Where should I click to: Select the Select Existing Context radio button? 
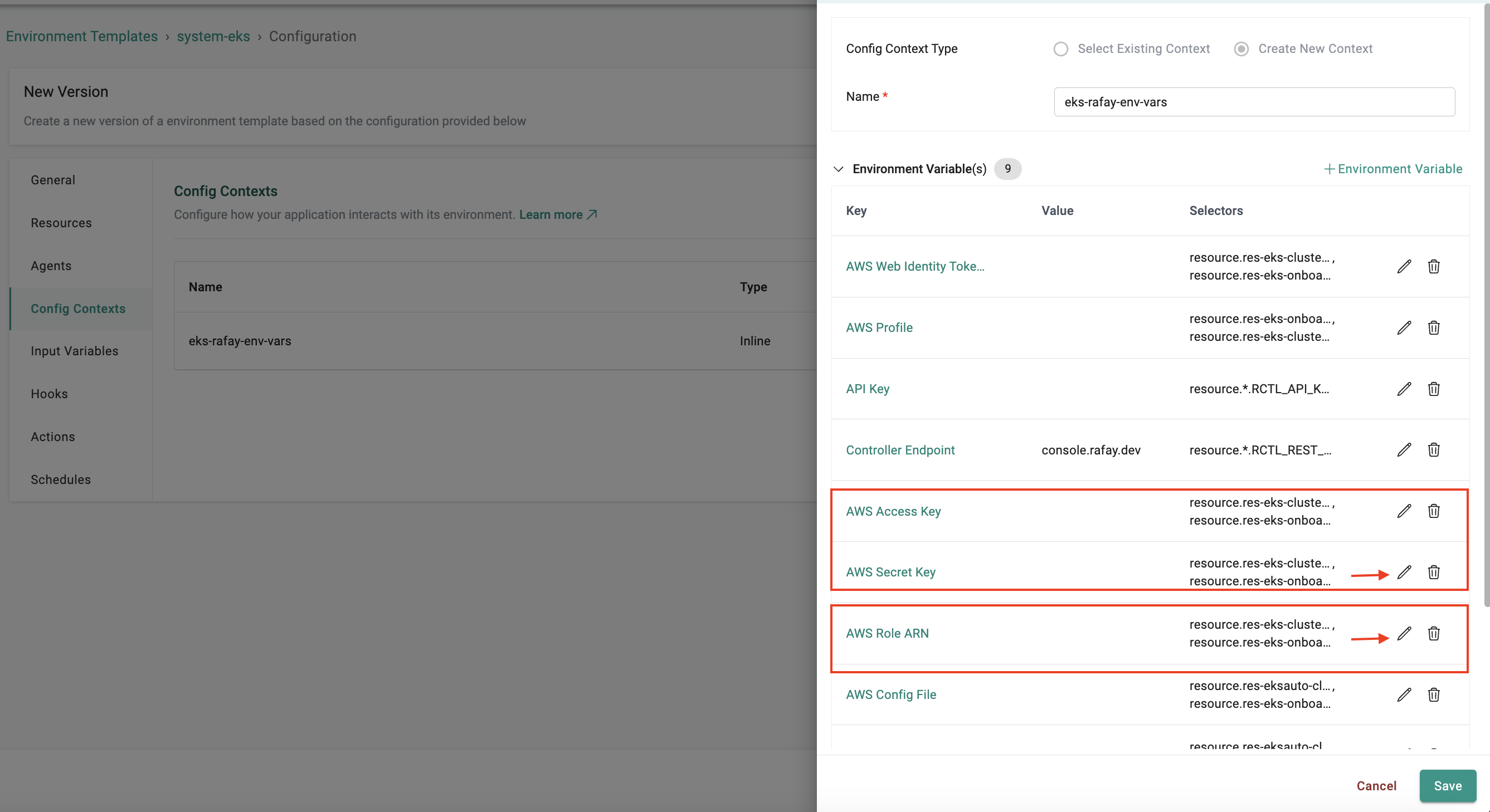tap(1061, 47)
